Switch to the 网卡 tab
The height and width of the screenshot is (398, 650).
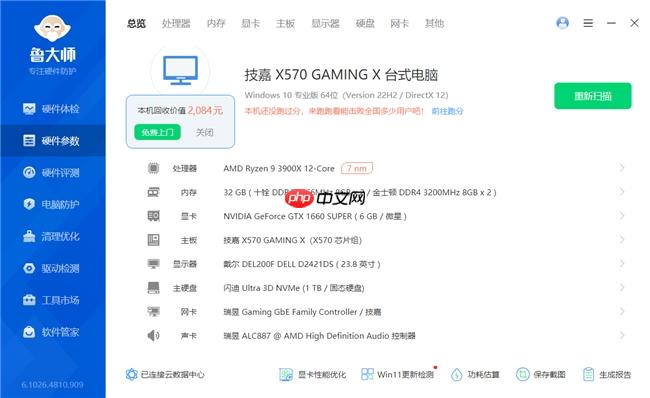point(400,24)
